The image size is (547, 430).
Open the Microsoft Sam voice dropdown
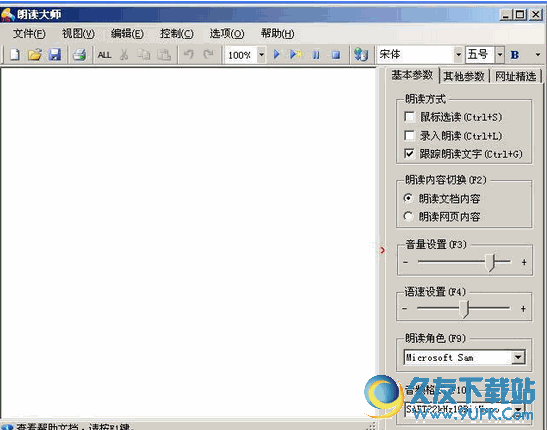pyautogui.click(x=518, y=357)
